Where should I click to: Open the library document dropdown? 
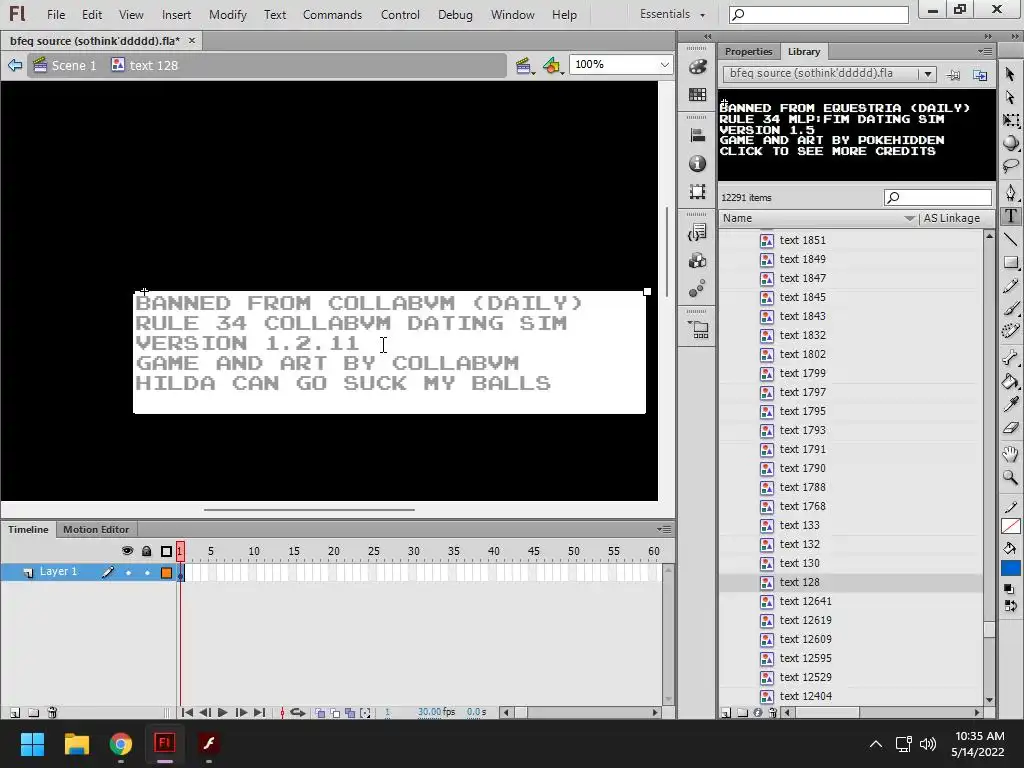[928, 74]
